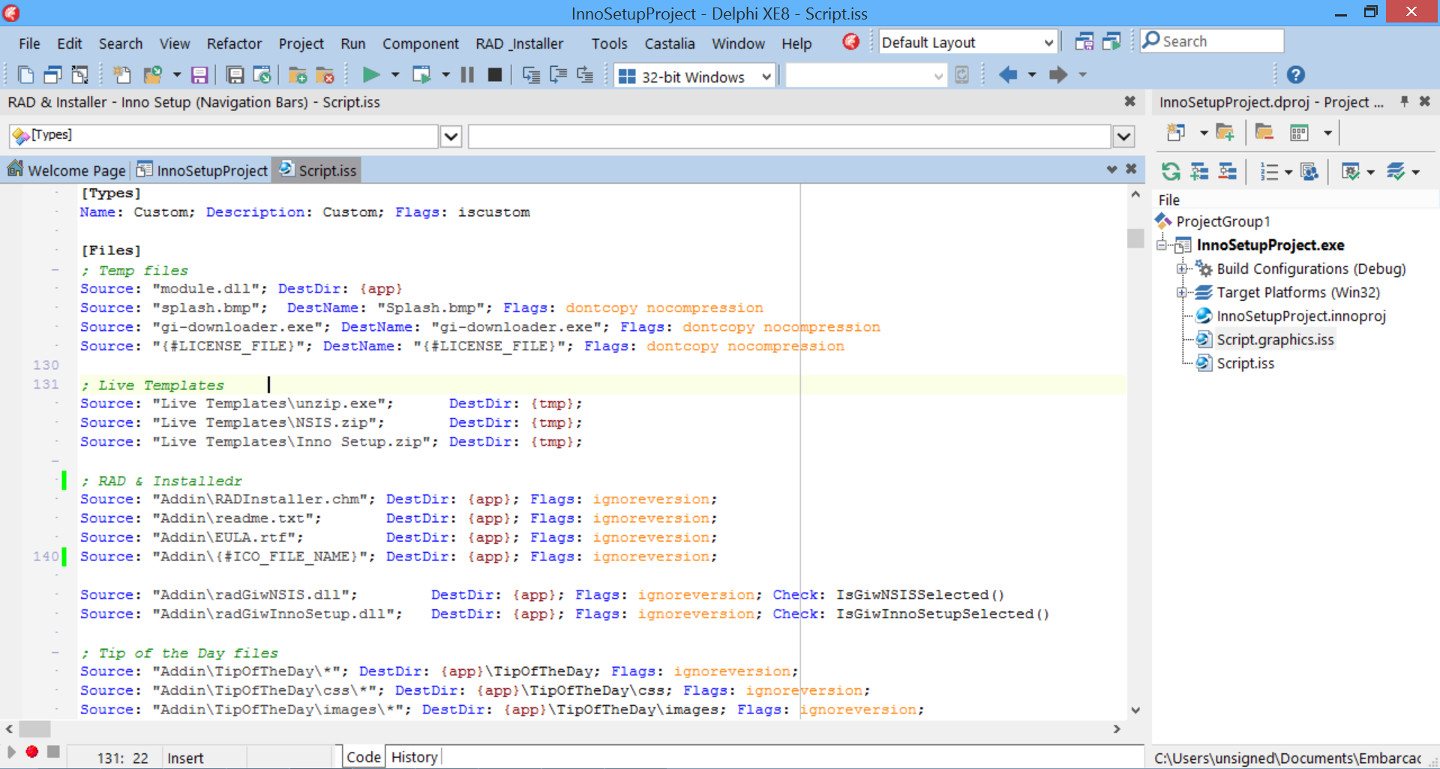
Task: Open the File menu
Action: (30, 43)
